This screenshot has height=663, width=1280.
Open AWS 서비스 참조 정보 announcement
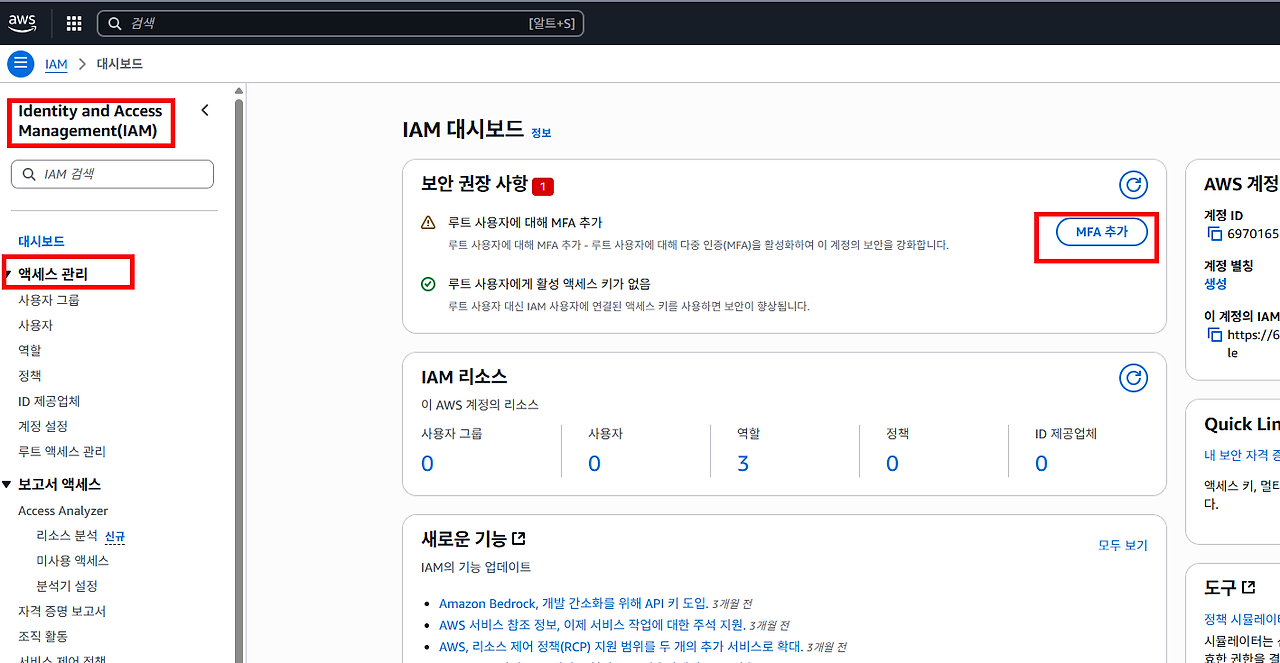(594, 625)
